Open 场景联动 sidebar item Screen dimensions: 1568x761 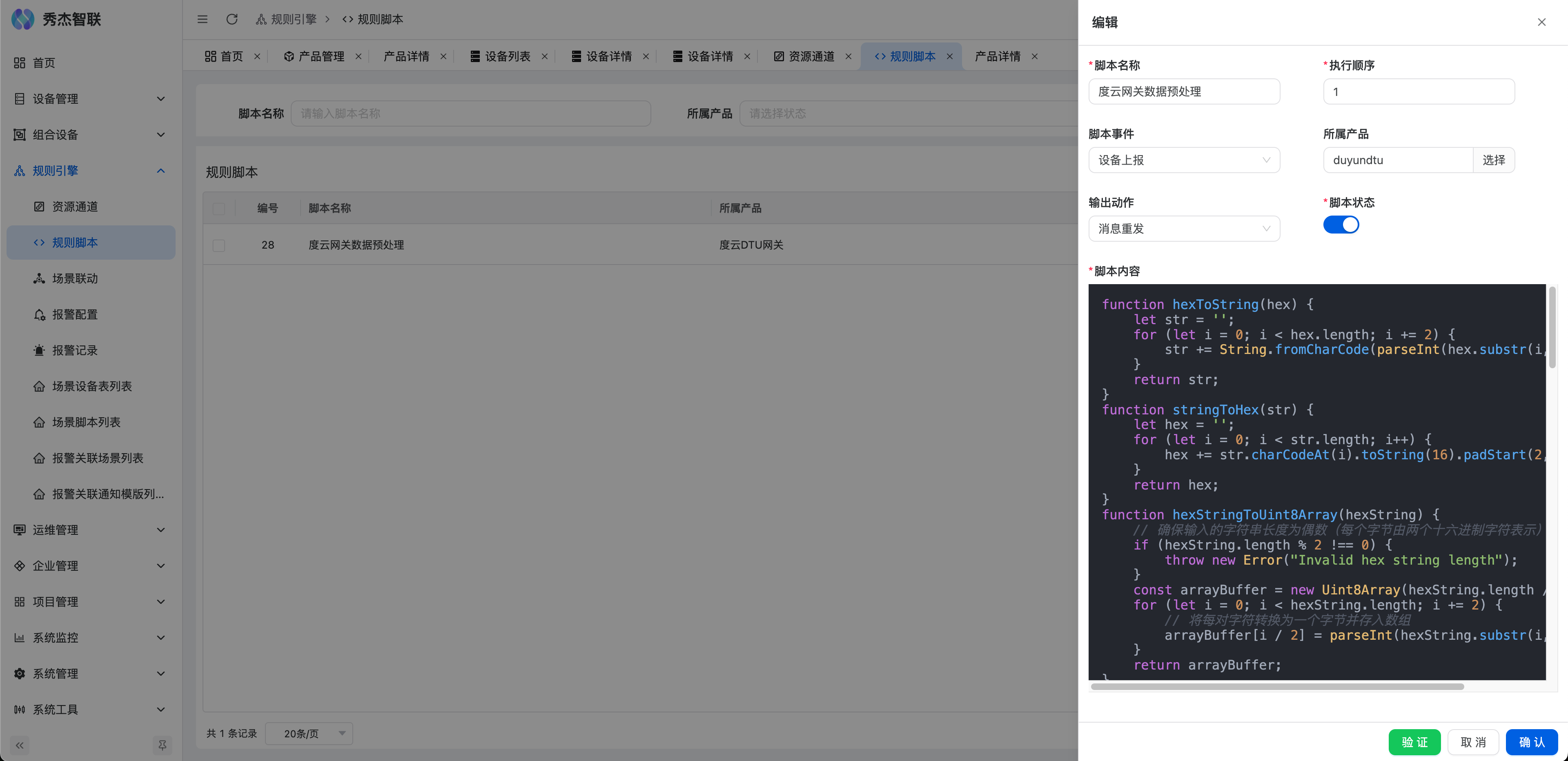tap(74, 279)
